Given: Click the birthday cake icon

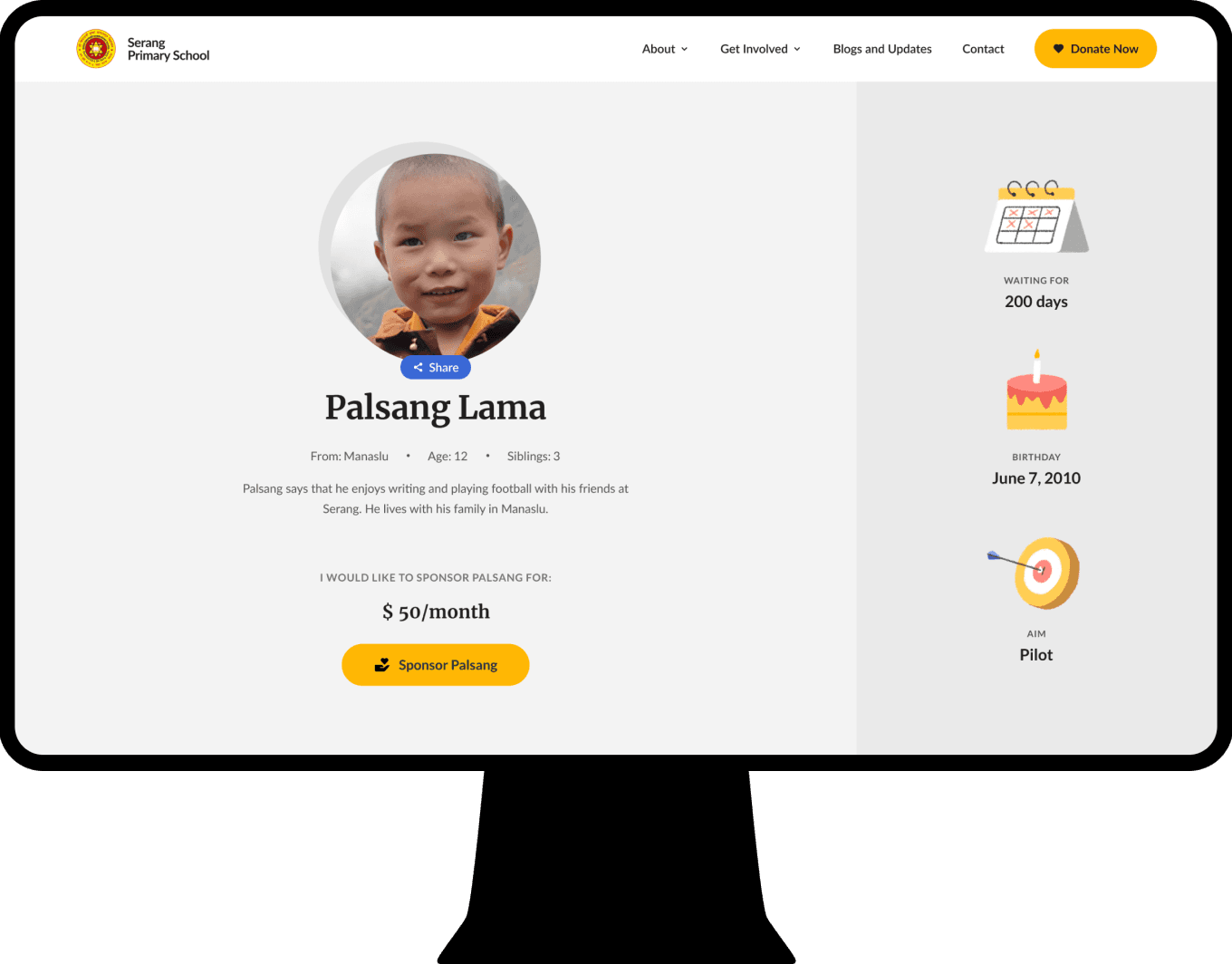Looking at the screenshot, I should pos(1036,390).
